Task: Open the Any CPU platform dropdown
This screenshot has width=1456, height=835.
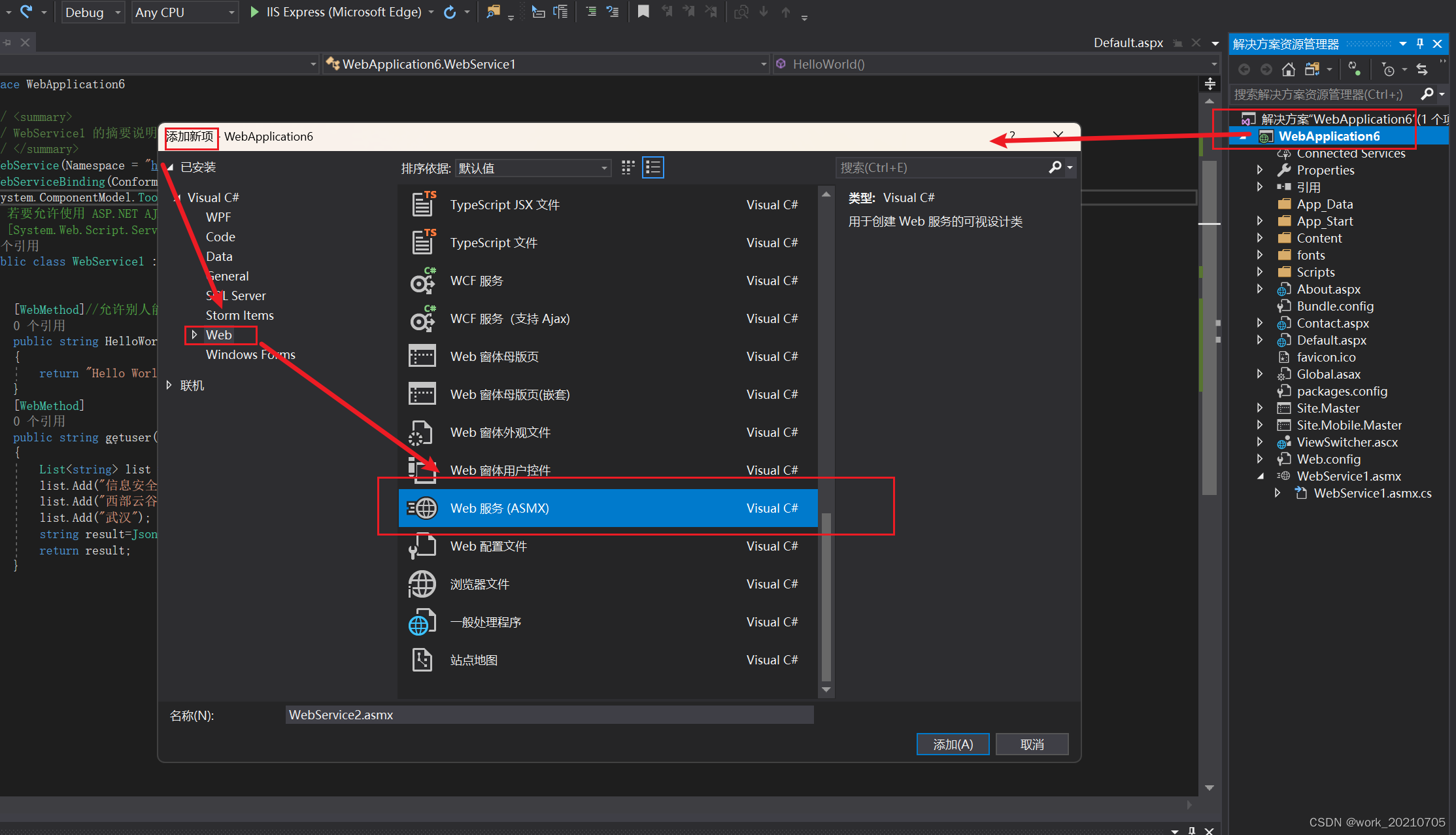Action: 184,12
